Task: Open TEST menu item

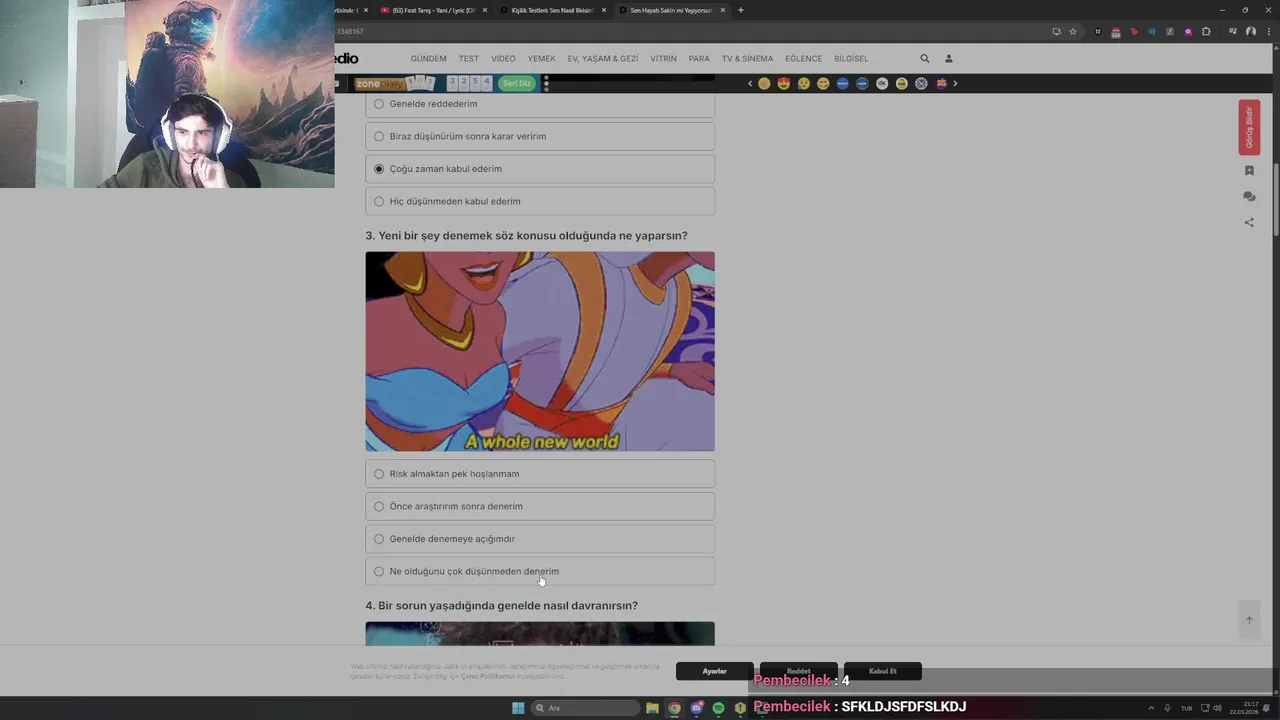Action: point(469,59)
